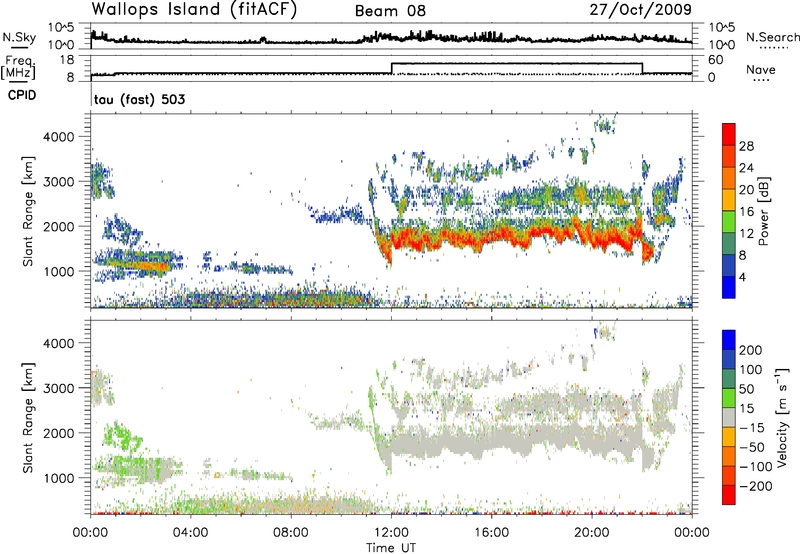Select the Power [dB] colorbar title

coord(763,211)
